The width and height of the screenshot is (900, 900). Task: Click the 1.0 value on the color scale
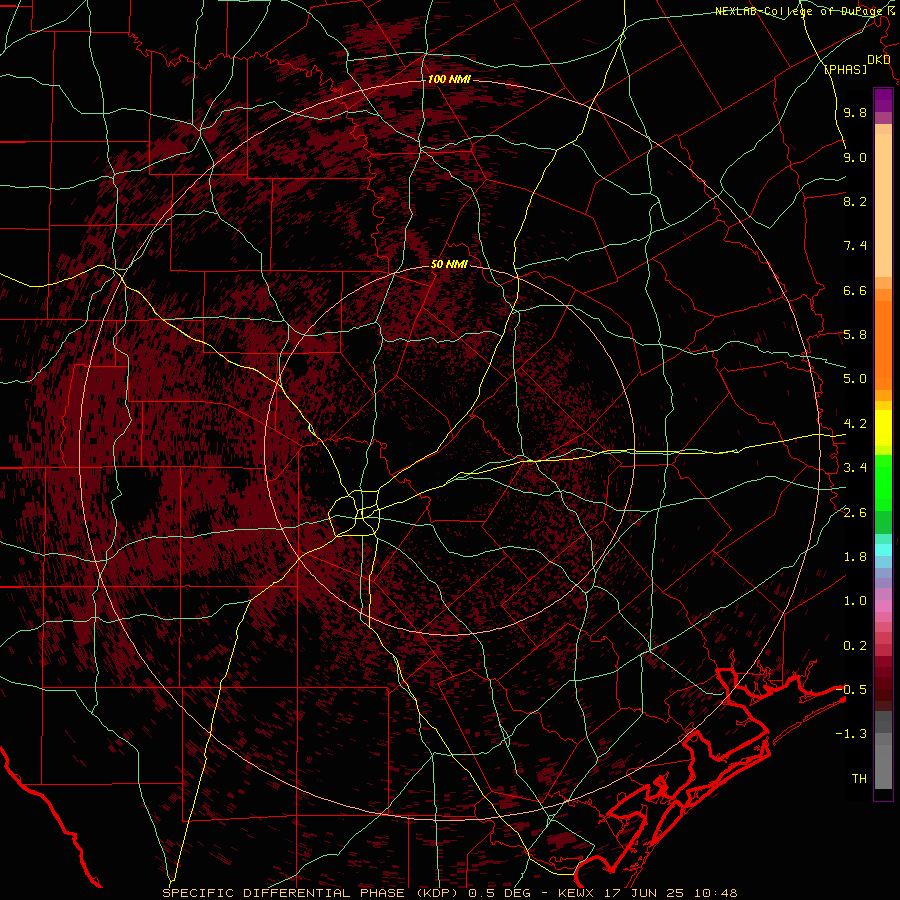(855, 601)
